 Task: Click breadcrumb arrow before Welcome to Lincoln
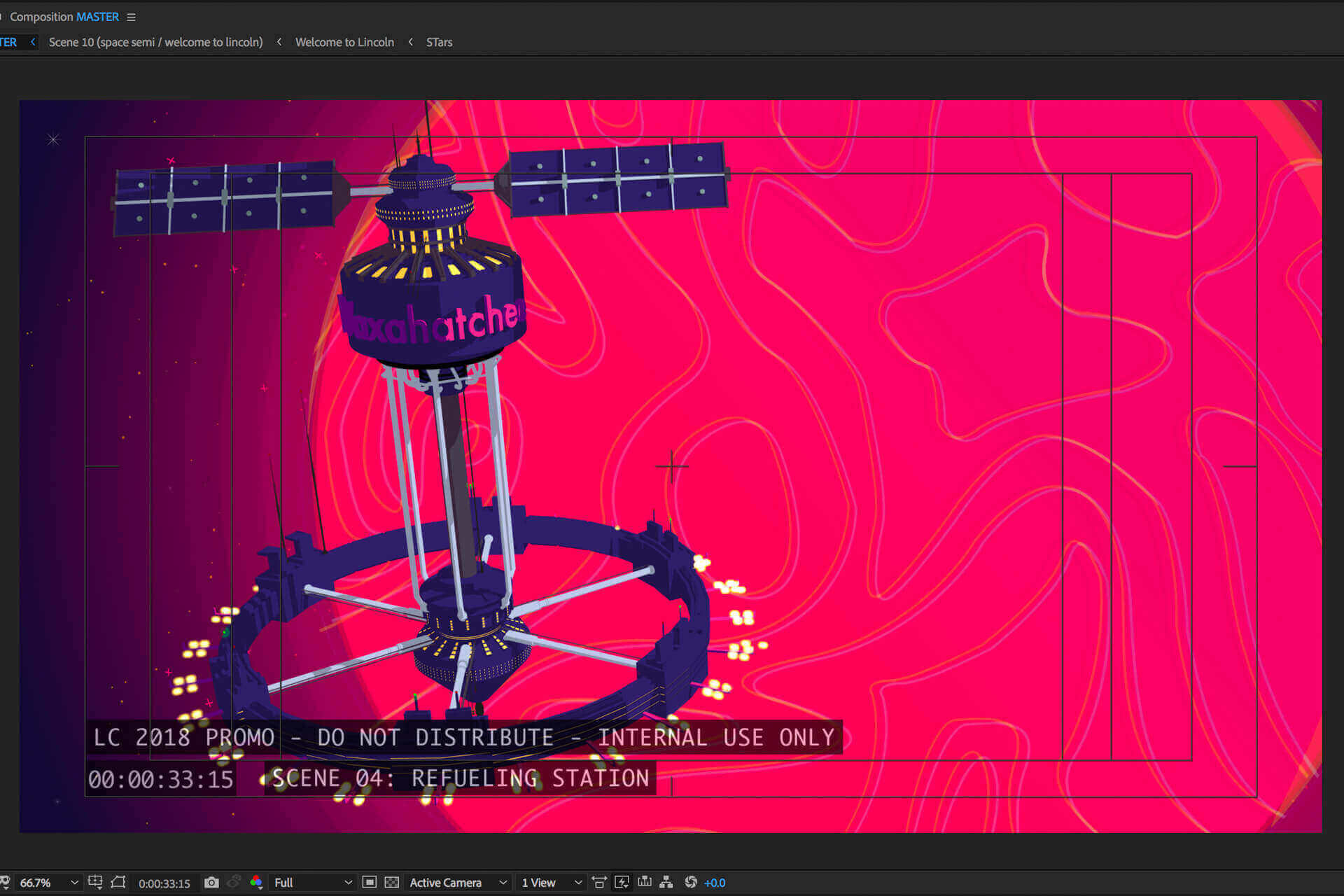279,42
